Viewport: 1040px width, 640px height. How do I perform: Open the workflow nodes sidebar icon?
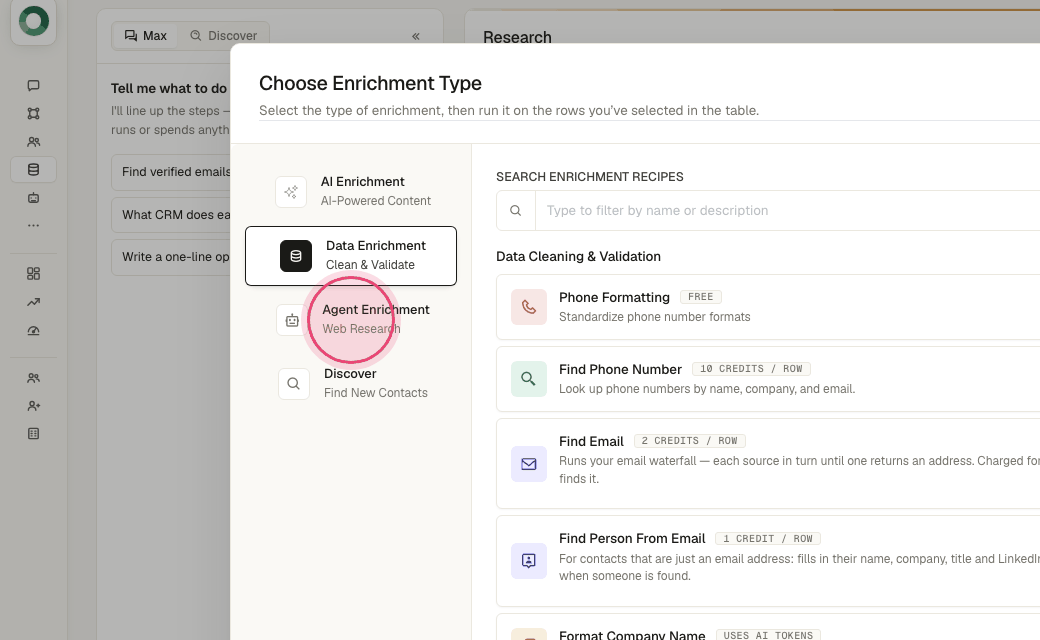click(x=33, y=113)
